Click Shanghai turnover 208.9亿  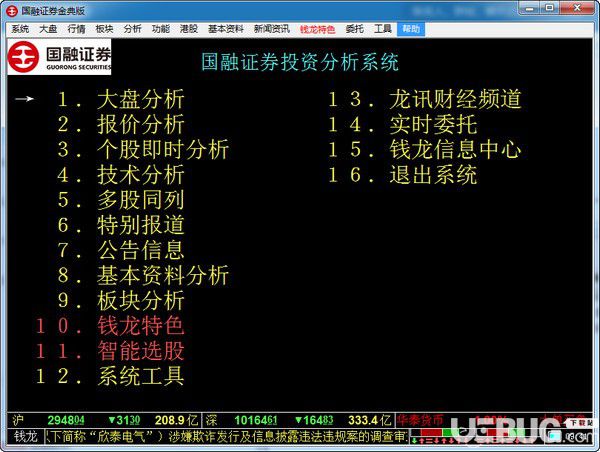click(176, 421)
